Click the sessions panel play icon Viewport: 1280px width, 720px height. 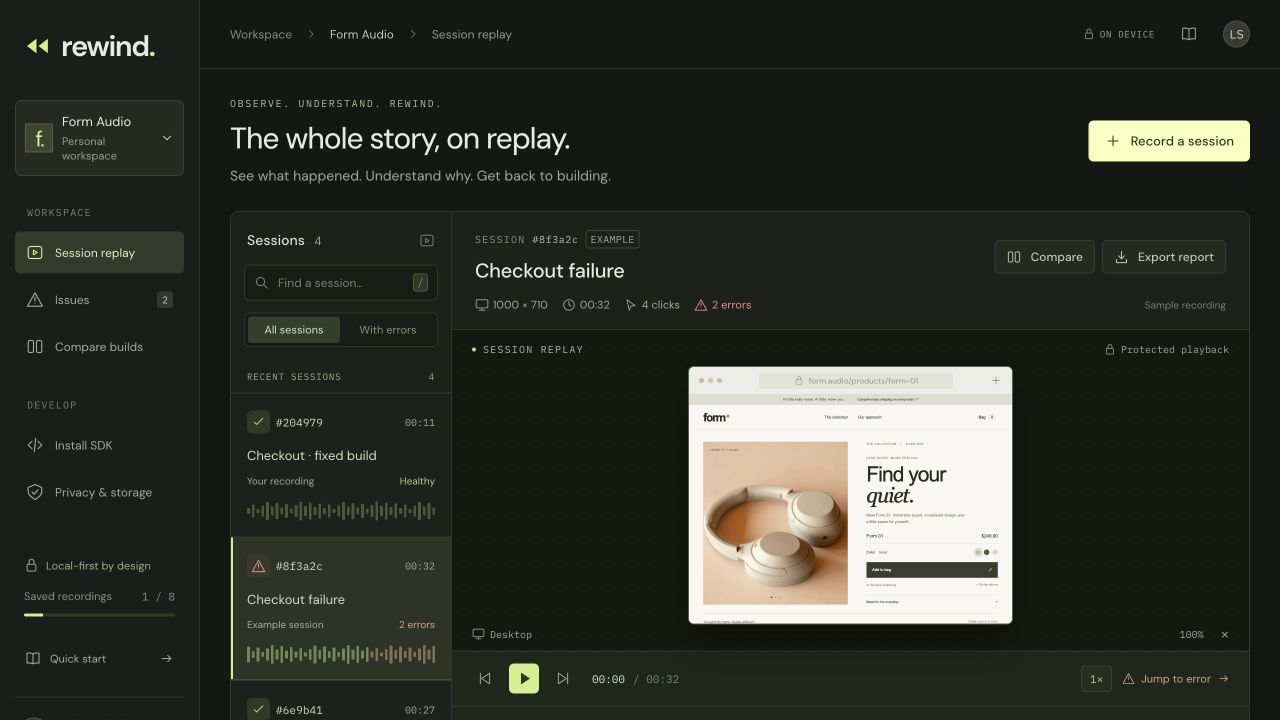(x=427, y=240)
